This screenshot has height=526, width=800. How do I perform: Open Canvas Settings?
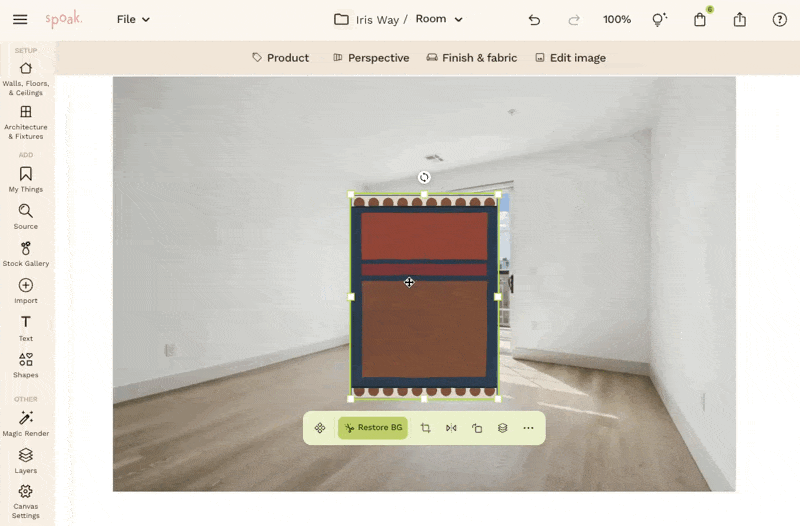(26, 502)
